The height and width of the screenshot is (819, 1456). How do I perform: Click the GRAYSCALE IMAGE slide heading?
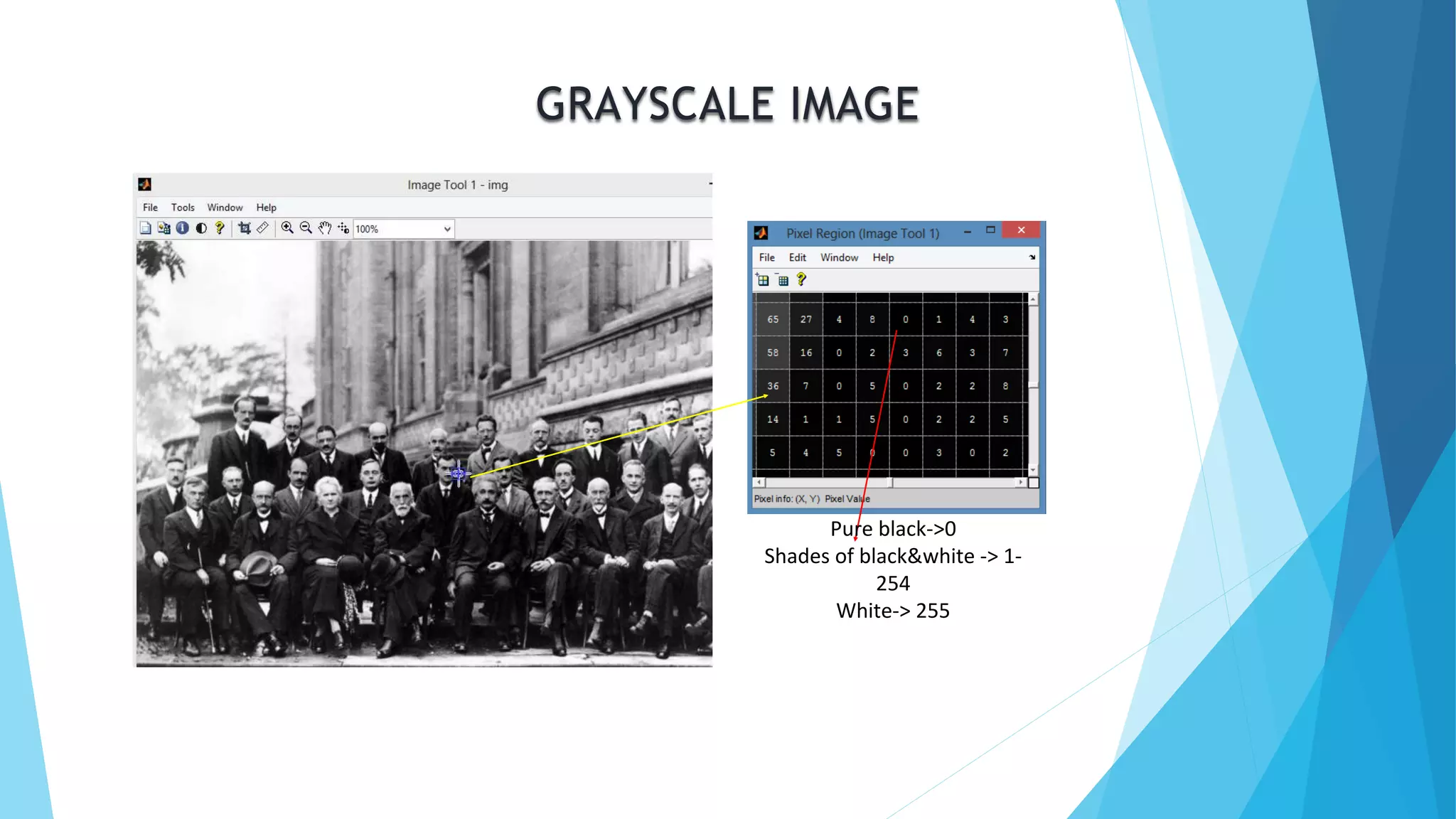pos(727,105)
